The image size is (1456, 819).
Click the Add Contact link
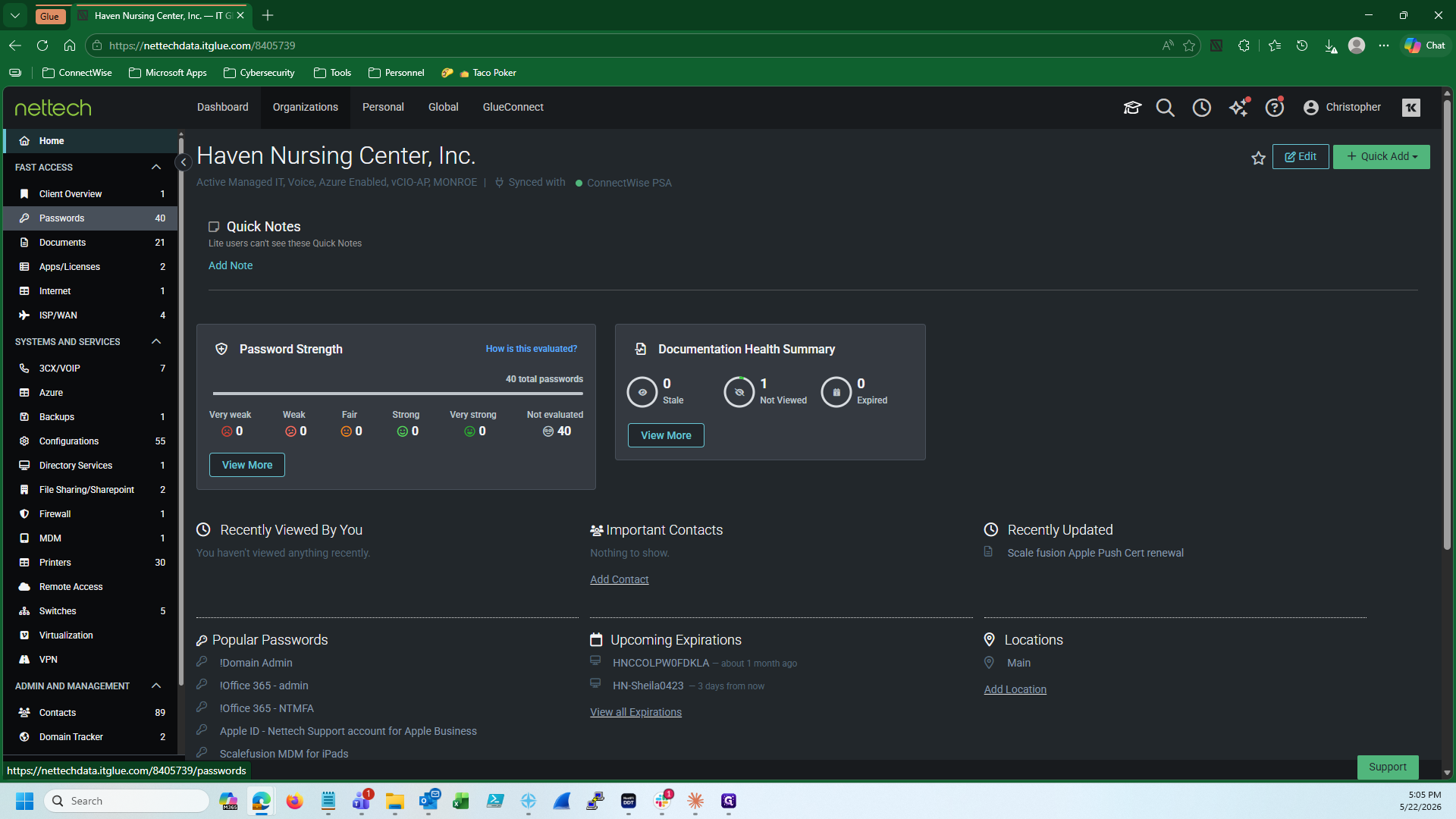pyautogui.click(x=620, y=580)
